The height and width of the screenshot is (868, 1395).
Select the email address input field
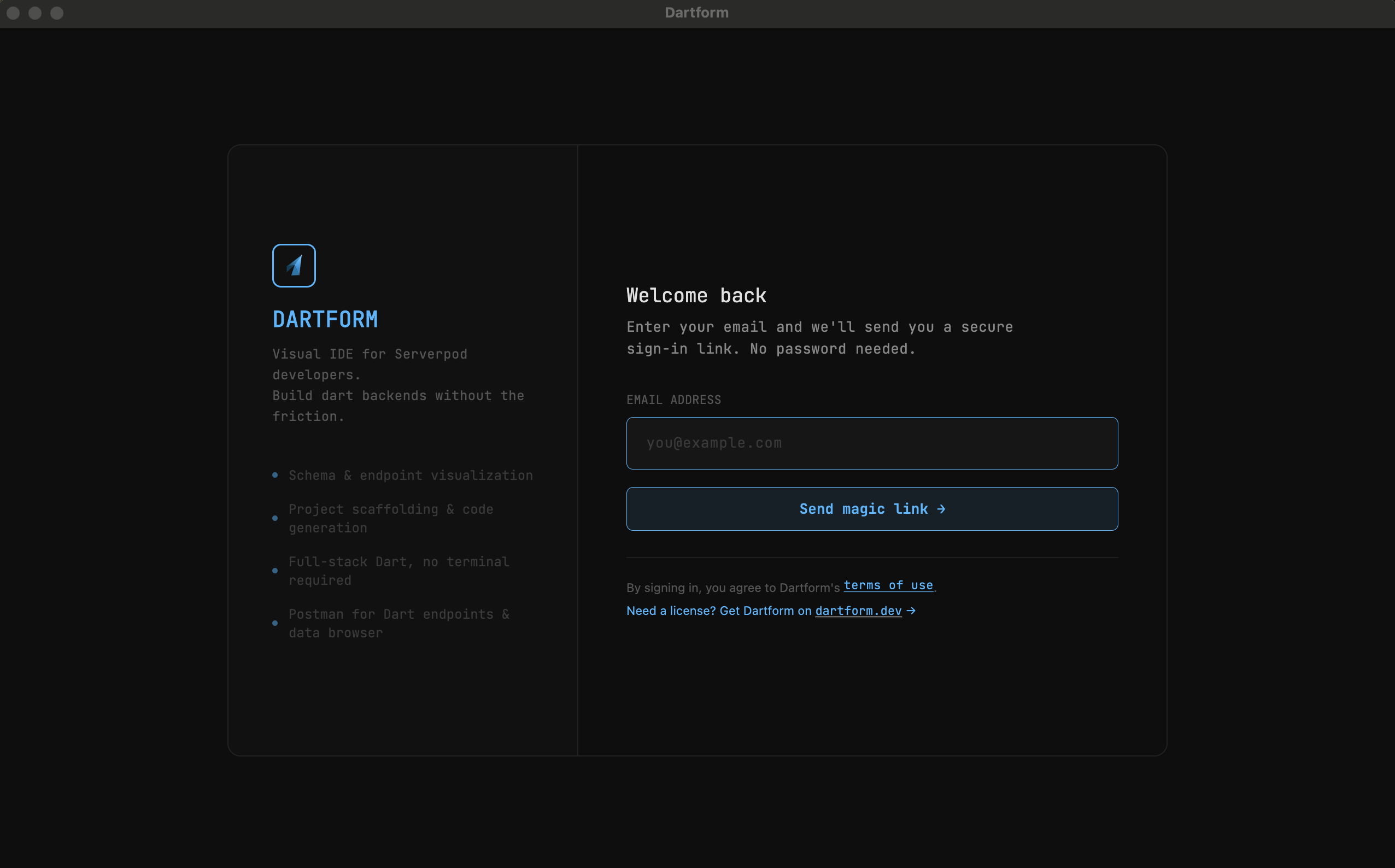(871, 443)
